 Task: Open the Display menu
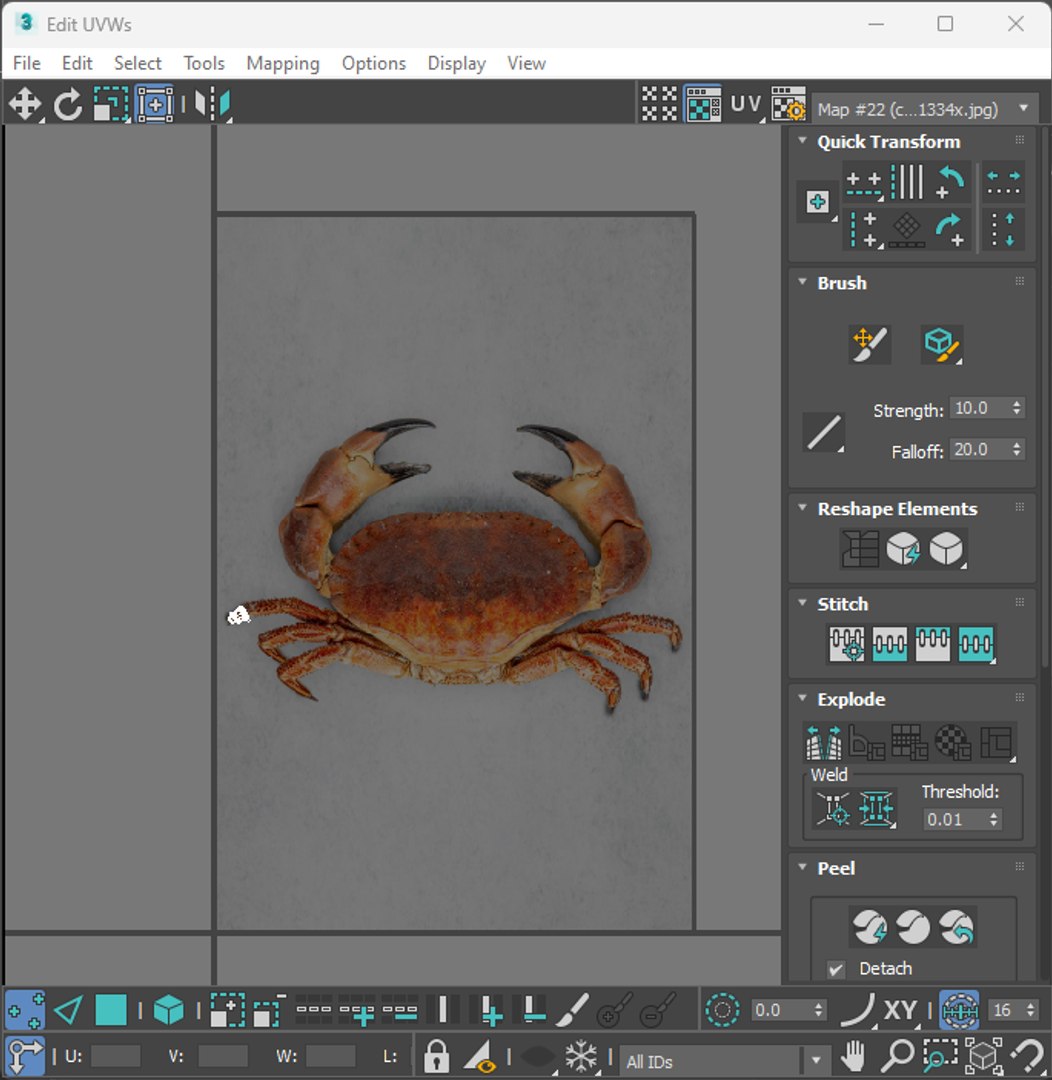[457, 63]
